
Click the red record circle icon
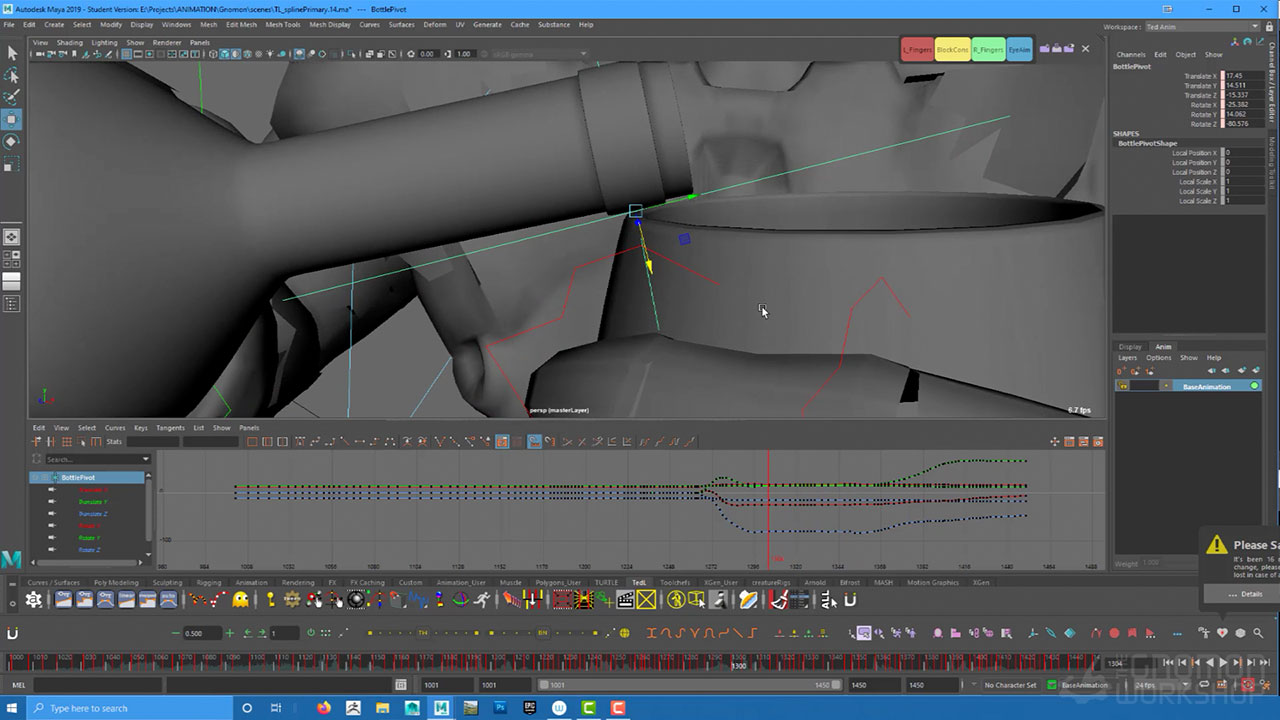pos(1114,633)
